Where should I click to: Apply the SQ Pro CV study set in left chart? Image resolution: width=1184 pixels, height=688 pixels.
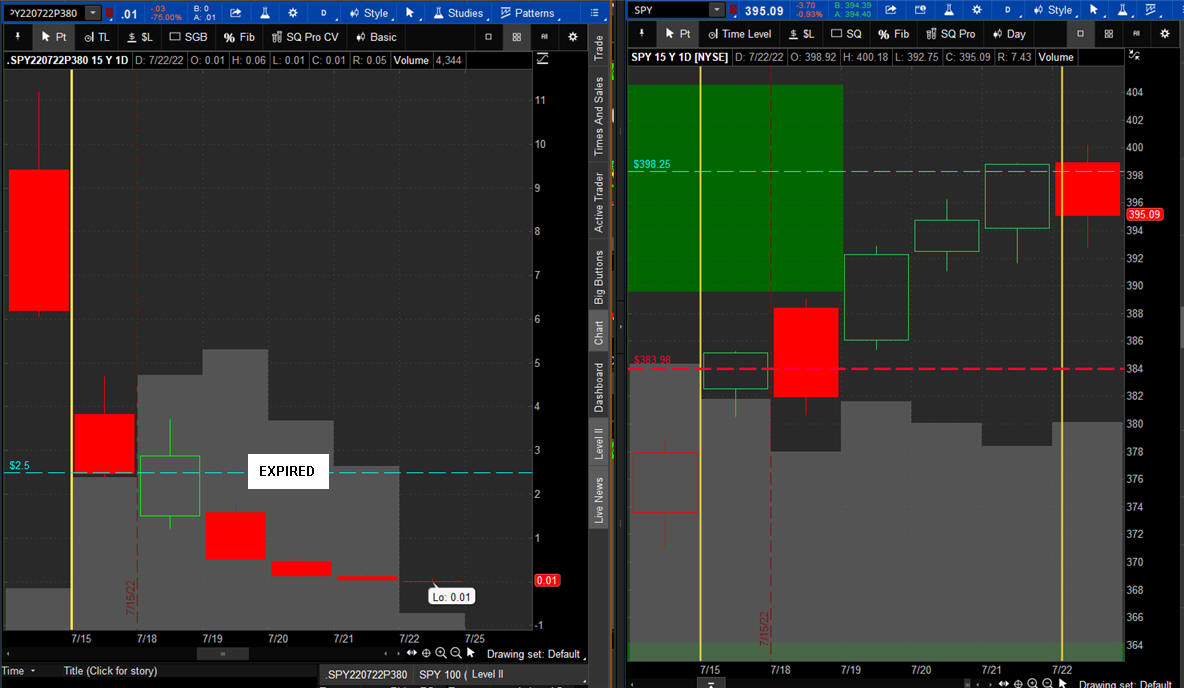coord(305,36)
